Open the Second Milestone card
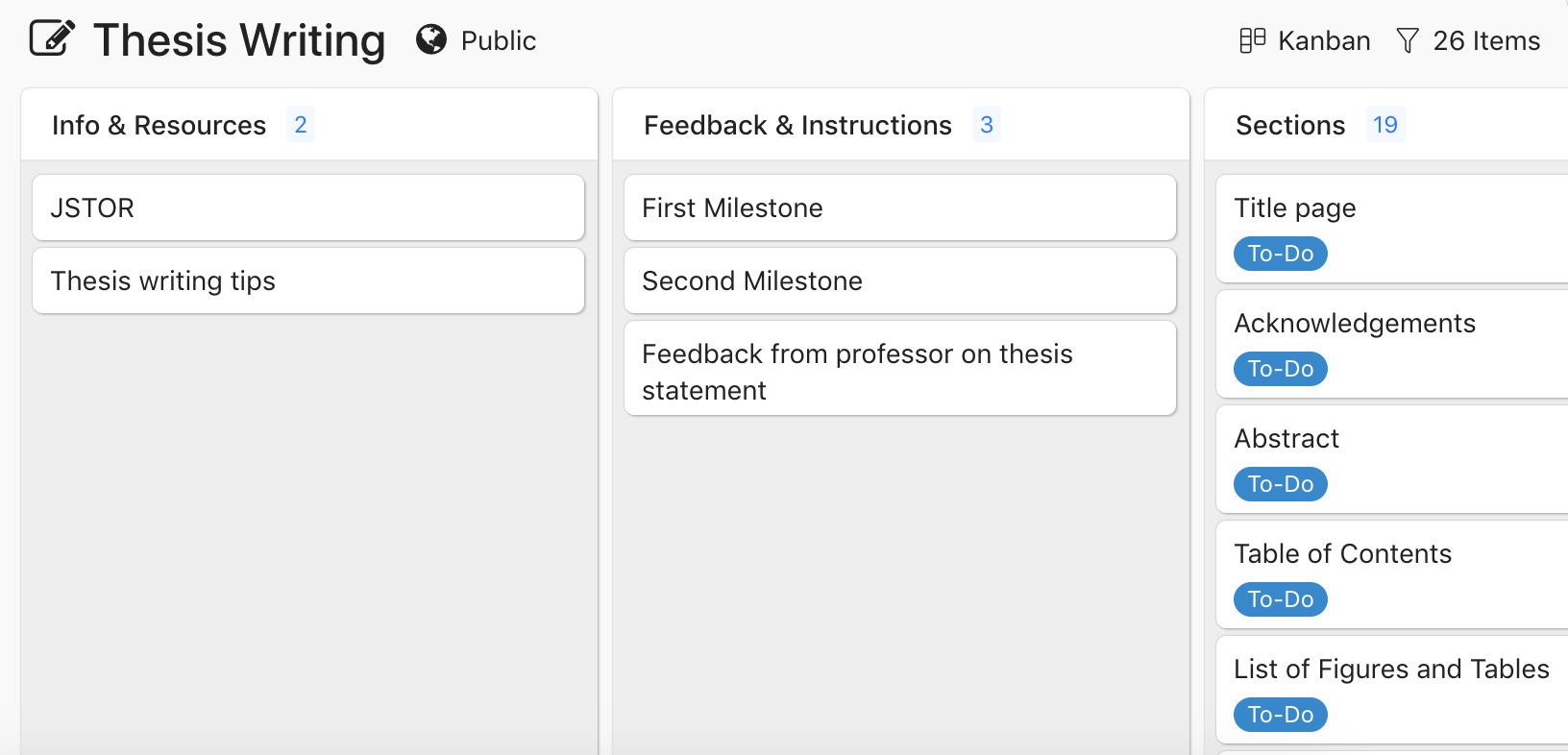 900,280
